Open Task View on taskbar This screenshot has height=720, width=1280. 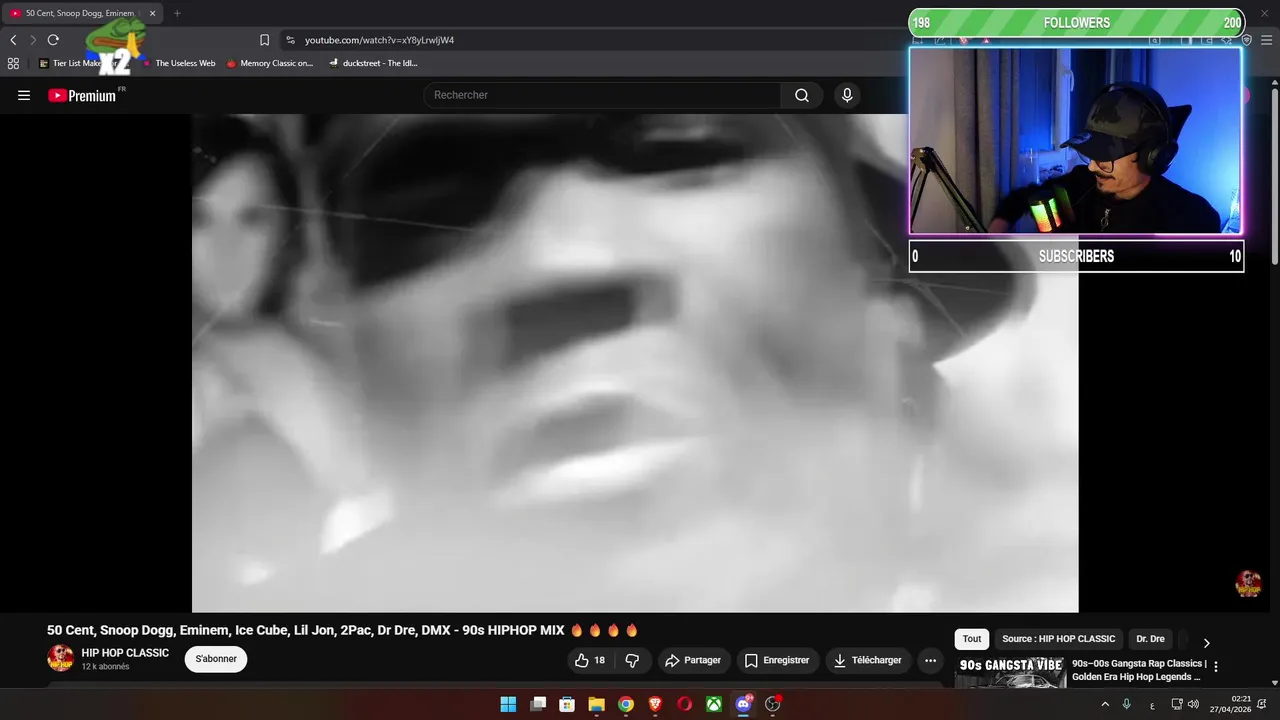click(538, 704)
